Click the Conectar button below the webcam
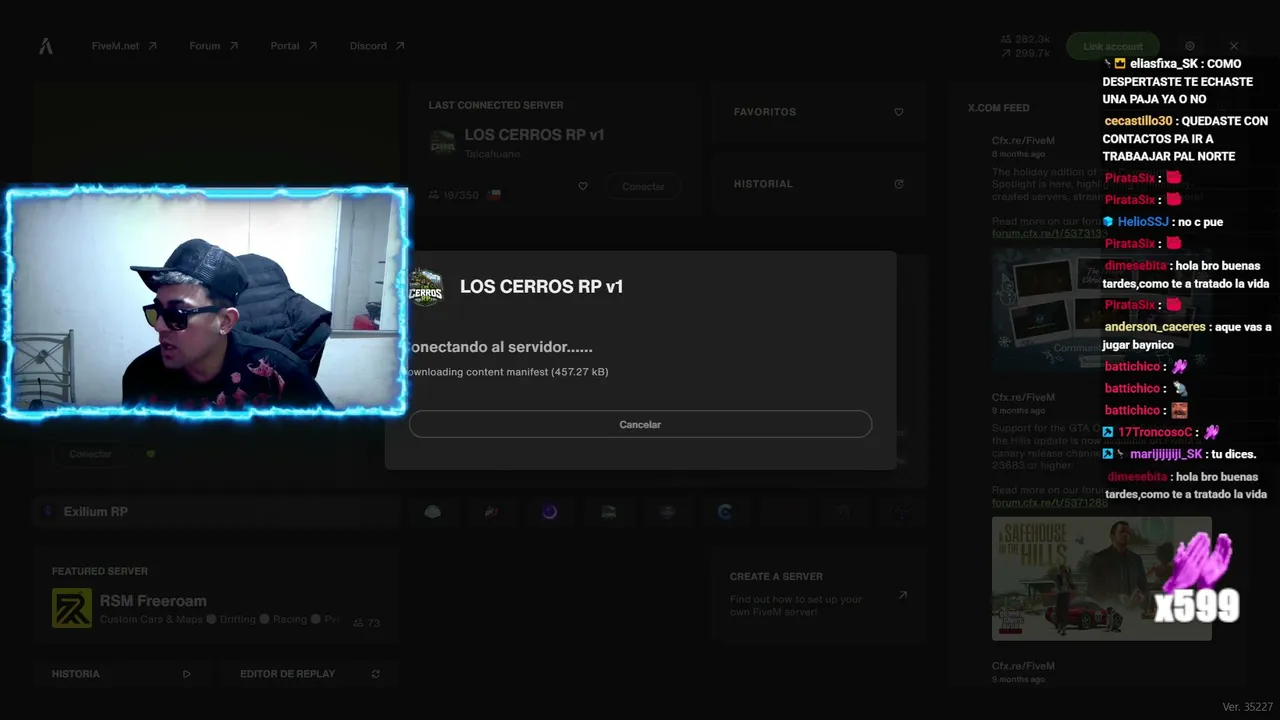 tap(90, 454)
